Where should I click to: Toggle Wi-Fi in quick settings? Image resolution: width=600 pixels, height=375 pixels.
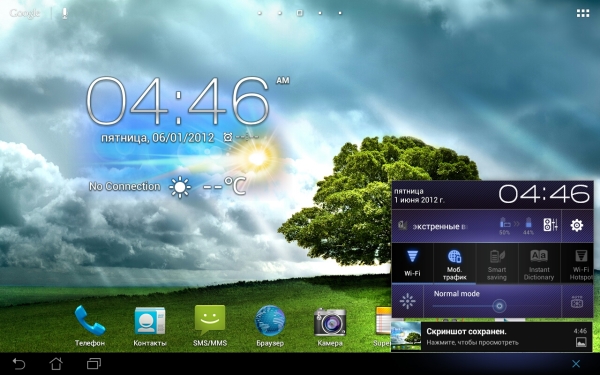[x=412, y=263]
